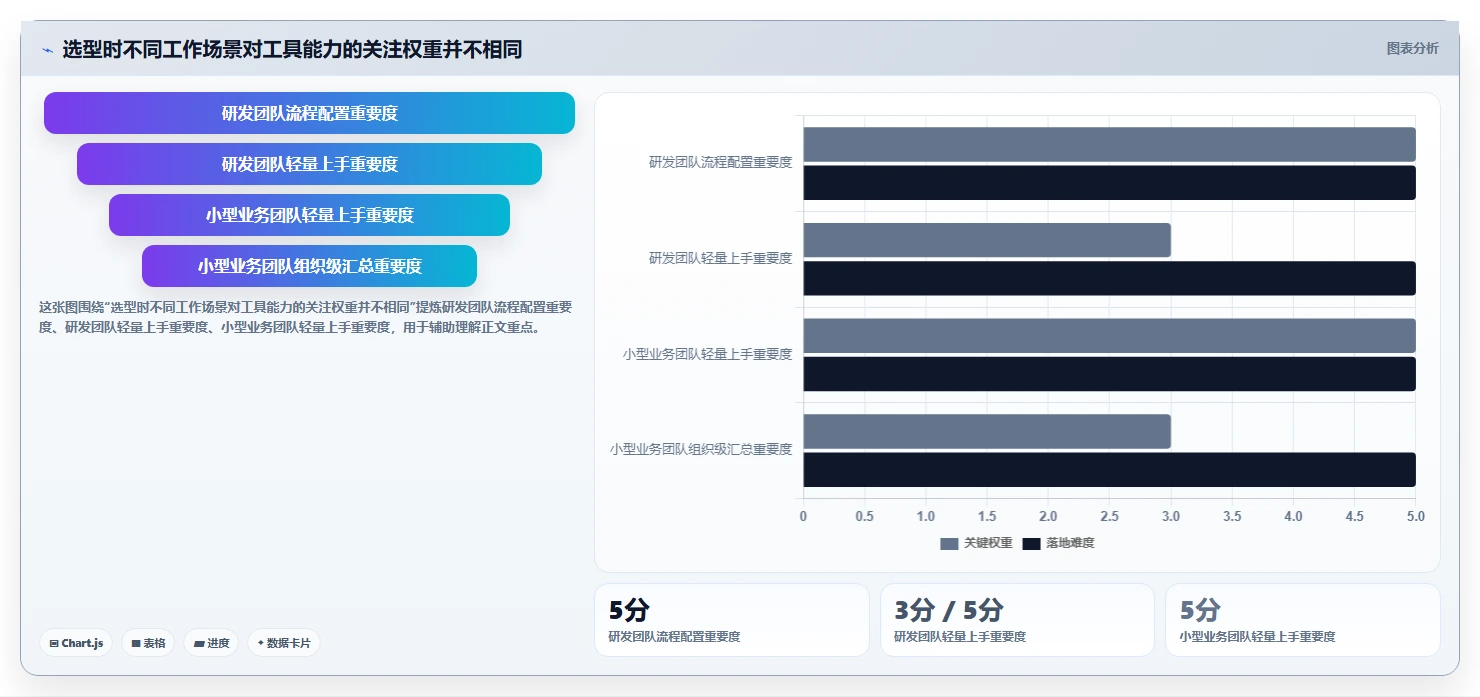Image resolution: width=1480 pixels, height=697 pixels.
Task: Click y-axis label 研发团队轻量上手重要度
Action: coord(720,258)
